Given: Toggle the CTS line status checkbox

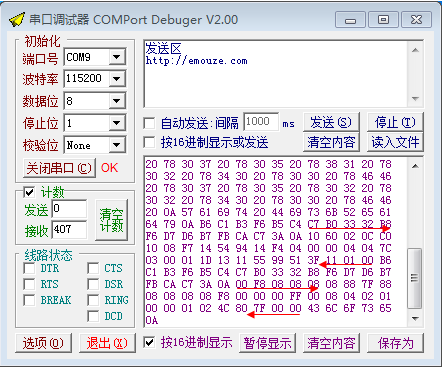Looking at the screenshot, I should tap(93, 268).
